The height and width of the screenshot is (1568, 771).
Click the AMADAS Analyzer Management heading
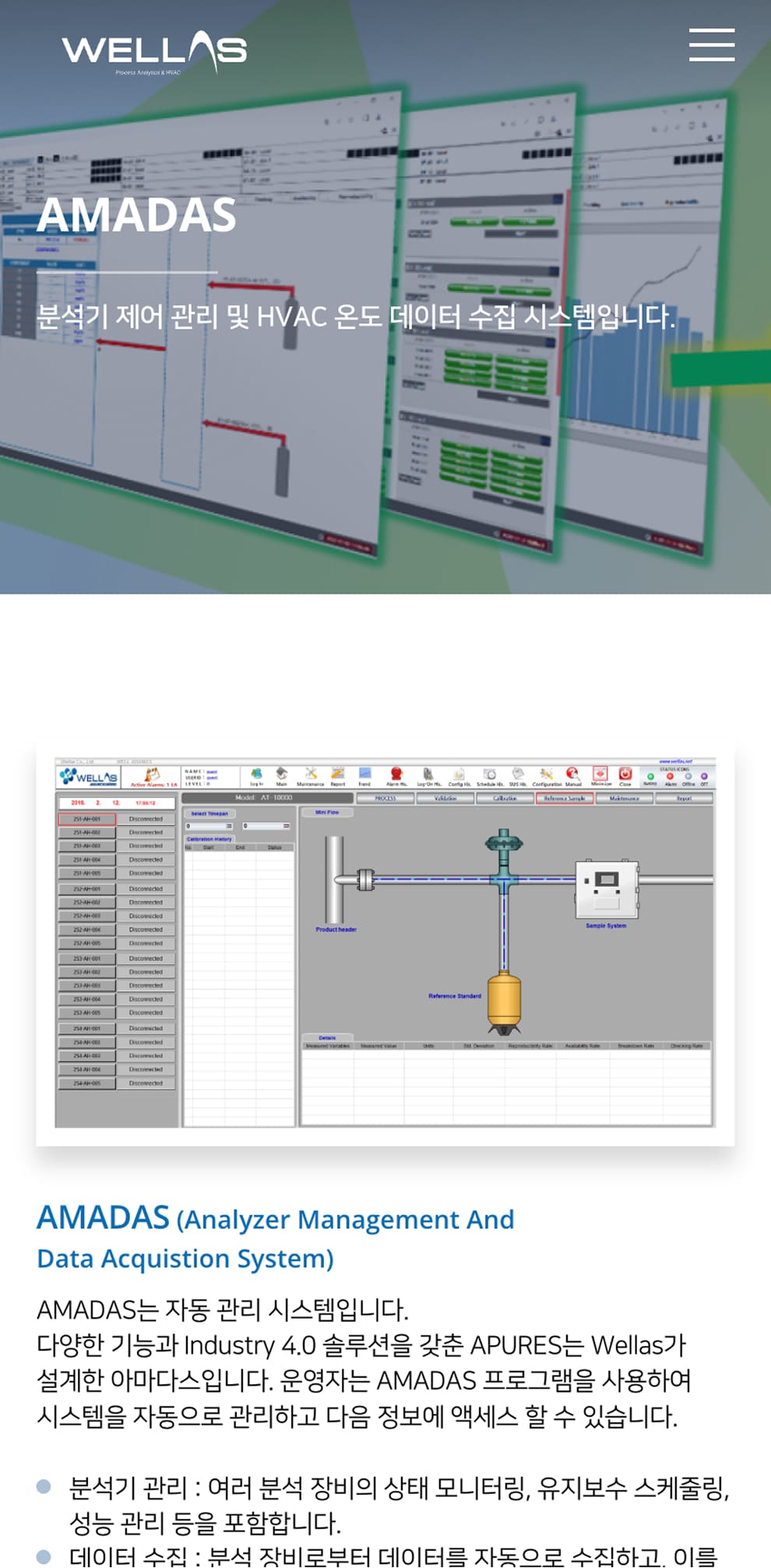(276, 1238)
